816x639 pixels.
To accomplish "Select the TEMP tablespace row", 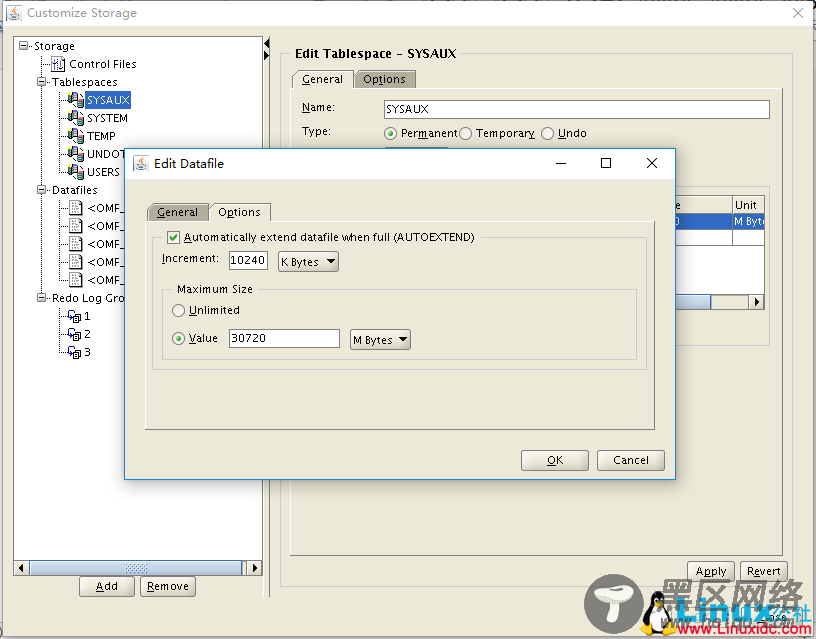I will coord(101,136).
